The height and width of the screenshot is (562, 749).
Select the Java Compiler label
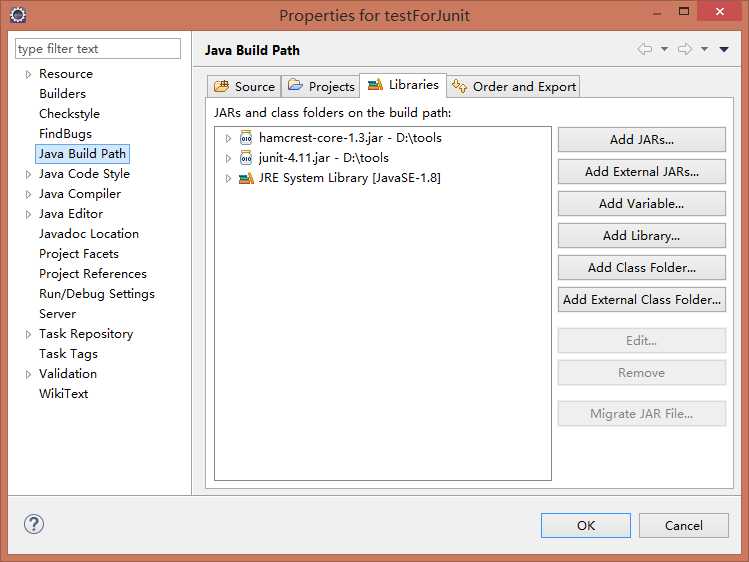tap(80, 194)
